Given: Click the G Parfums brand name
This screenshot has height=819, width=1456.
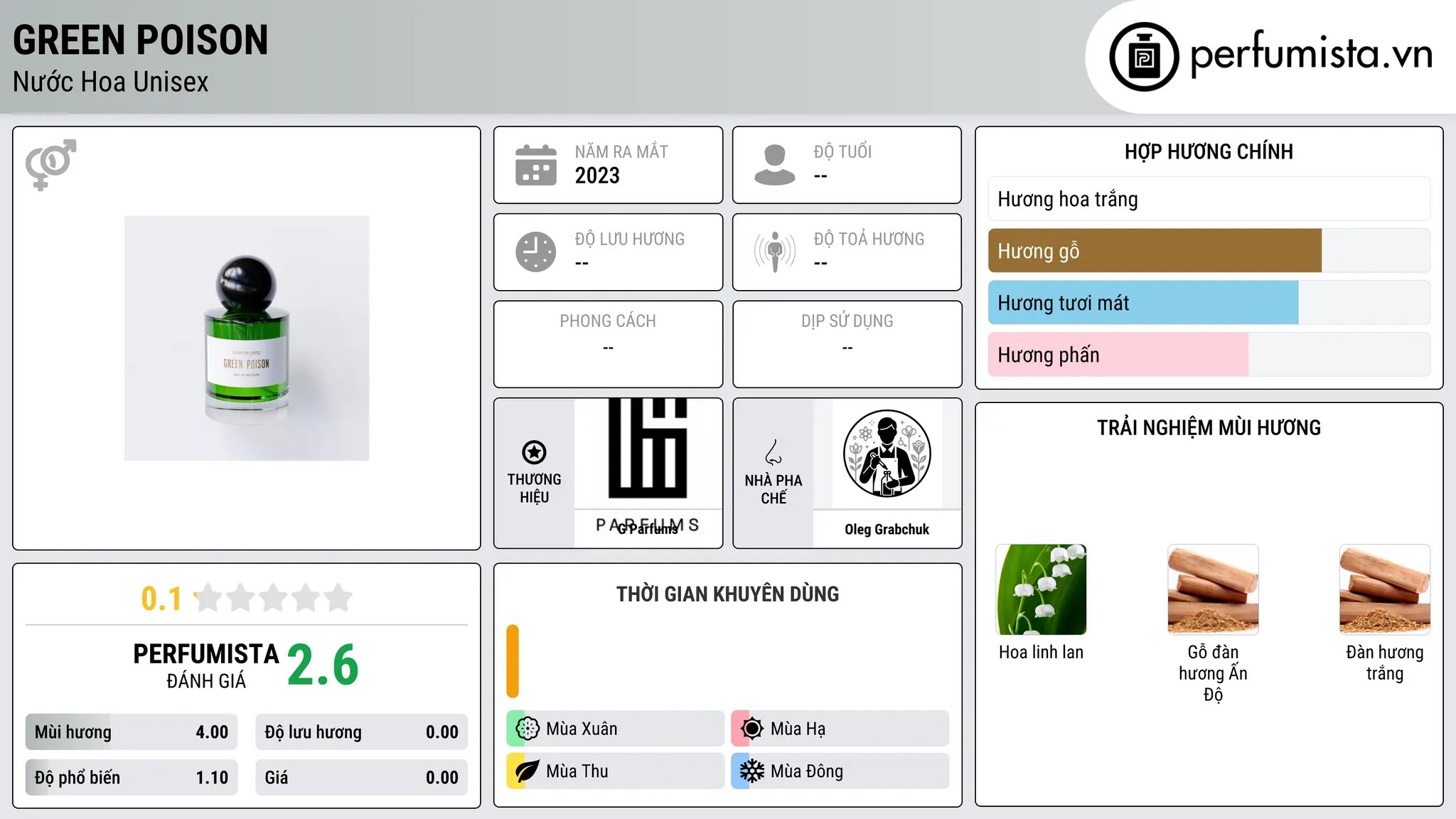Looking at the screenshot, I should pyautogui.click(x=648, y=529).
